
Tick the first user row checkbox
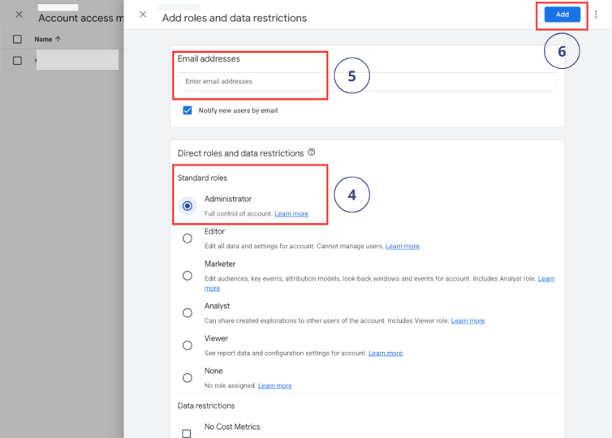point(17,61)
